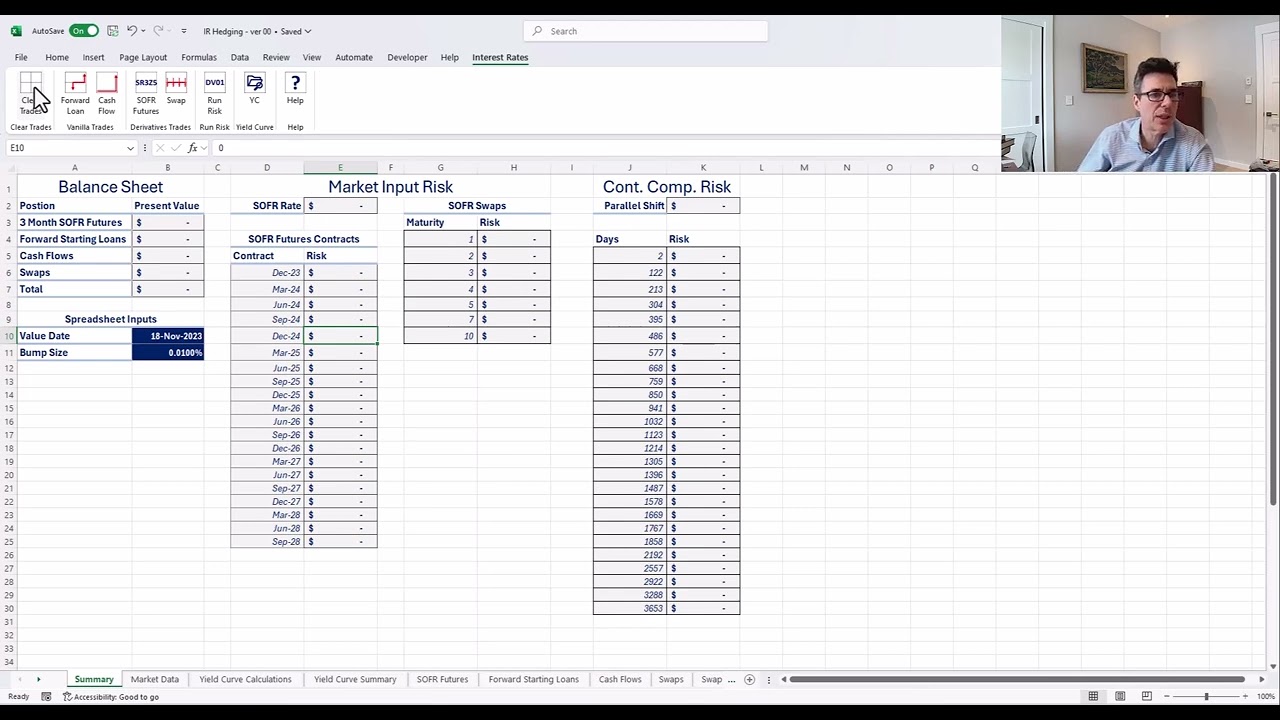The height and width of the screenshot is (720, 1280).
Task: Select the Parallel Shift label cell
Action: pos(630,206)
